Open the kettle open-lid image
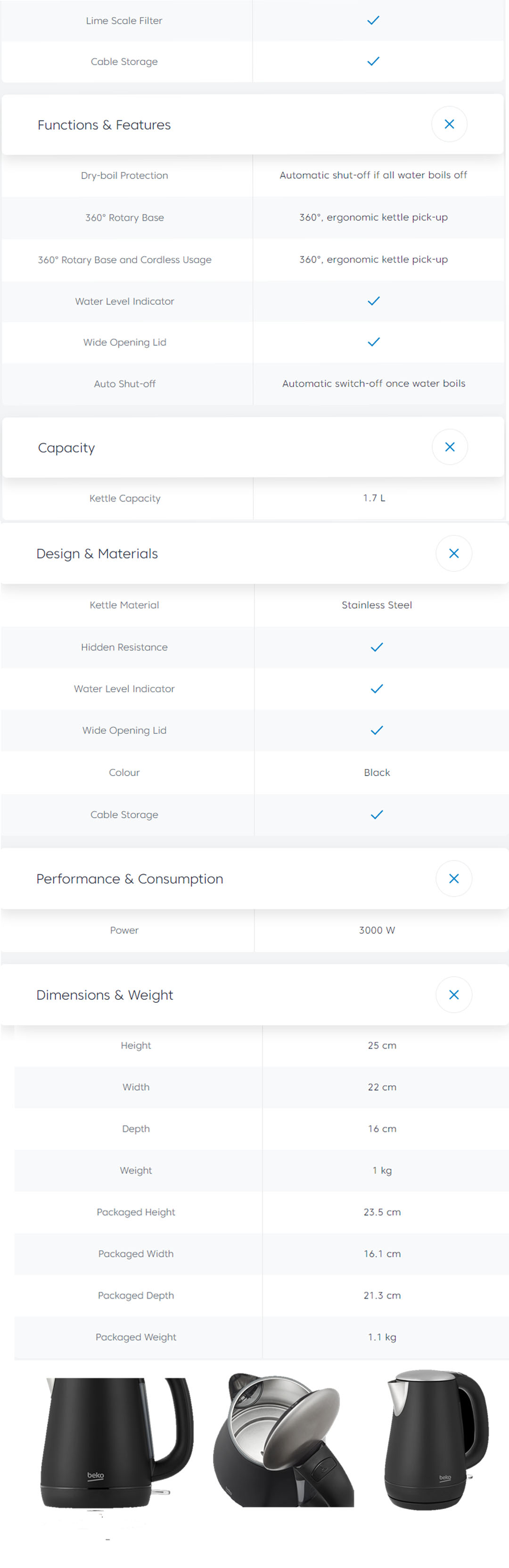The height and width of the screenshot is (1568, 509). pyautogui.click(x=284, y=1439)
